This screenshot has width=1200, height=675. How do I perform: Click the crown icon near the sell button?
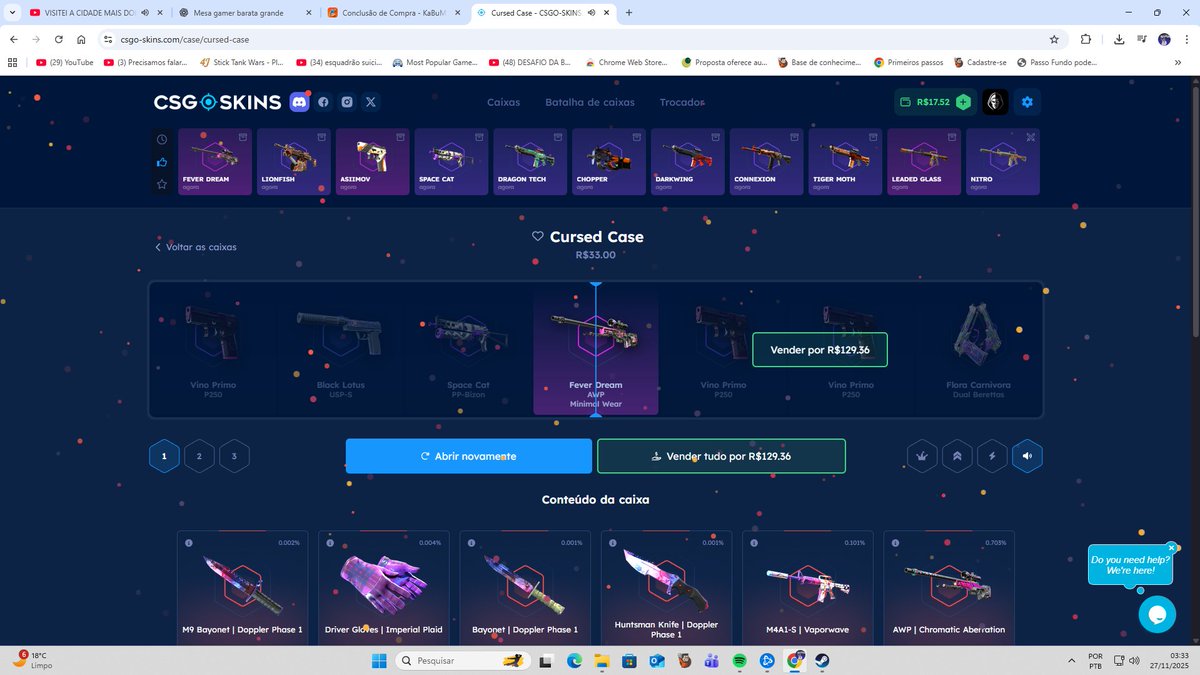click(921, 455)
